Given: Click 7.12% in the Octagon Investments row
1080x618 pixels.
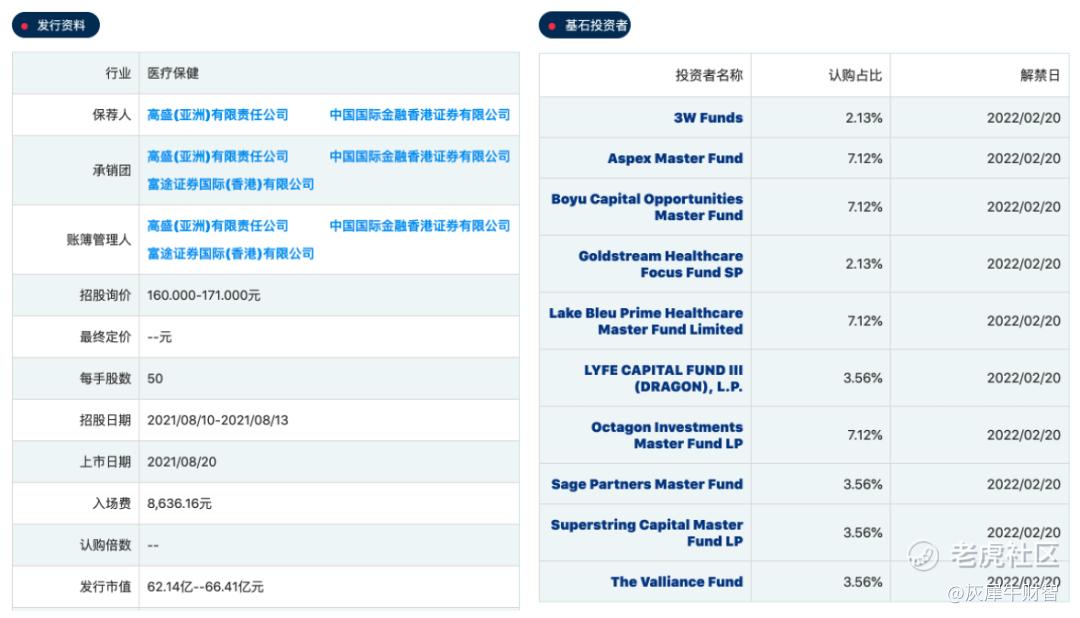Looking at the screenshot, I should tap(865, 435).
